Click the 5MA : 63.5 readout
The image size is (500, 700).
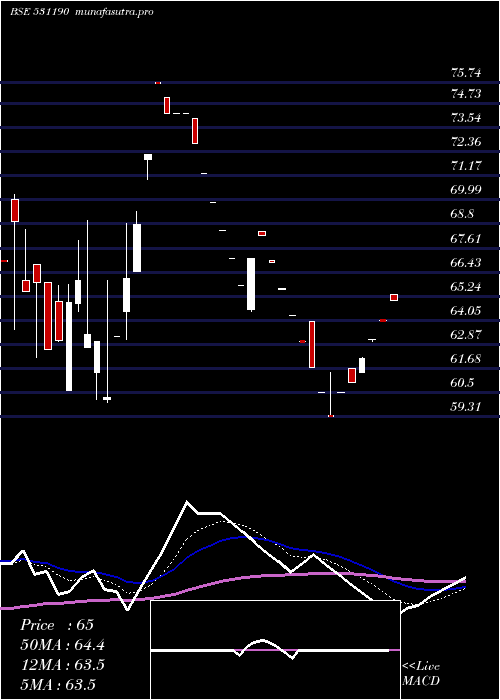pos(58,685)
